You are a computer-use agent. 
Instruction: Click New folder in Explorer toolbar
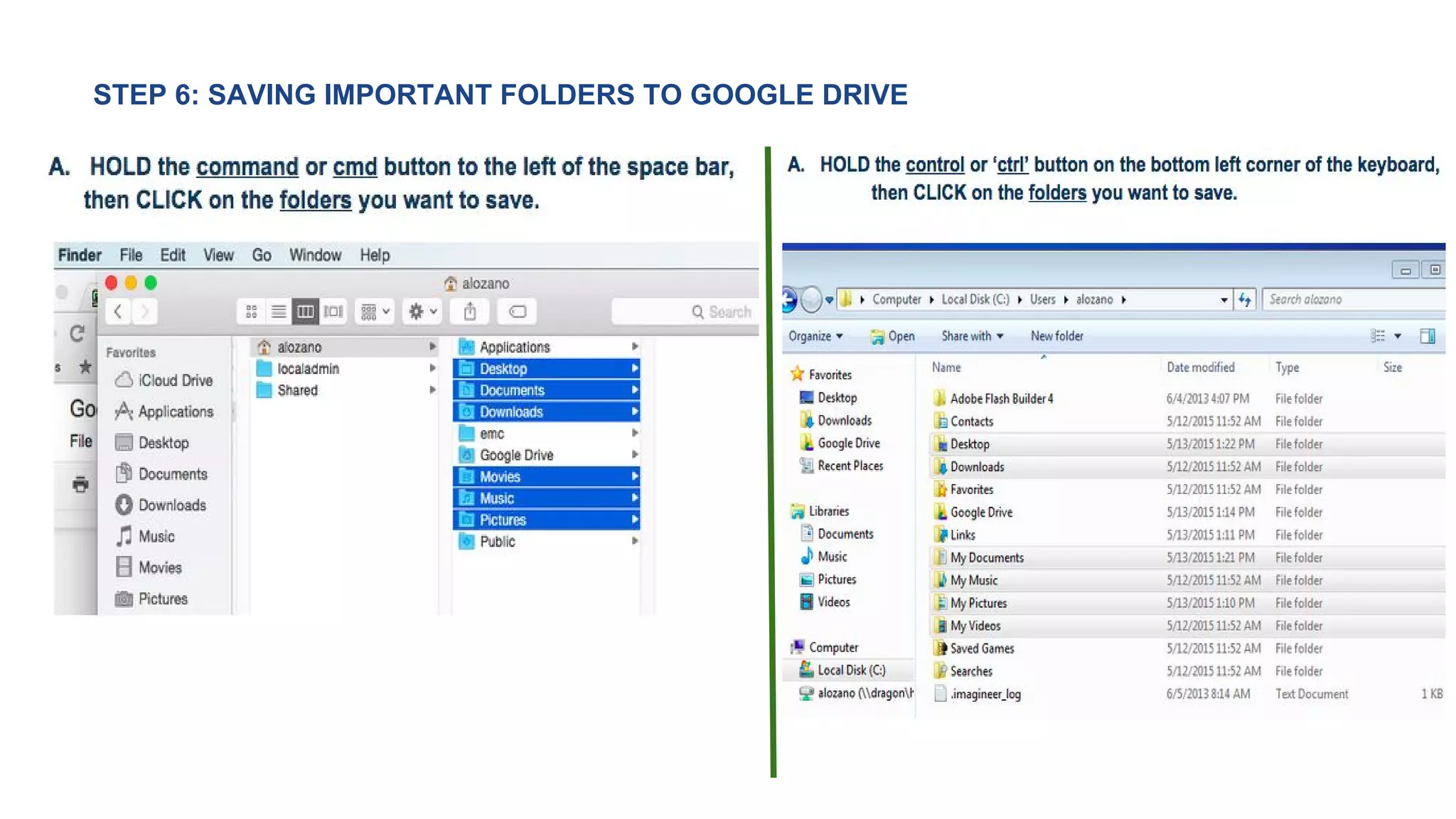[1057, 336]
